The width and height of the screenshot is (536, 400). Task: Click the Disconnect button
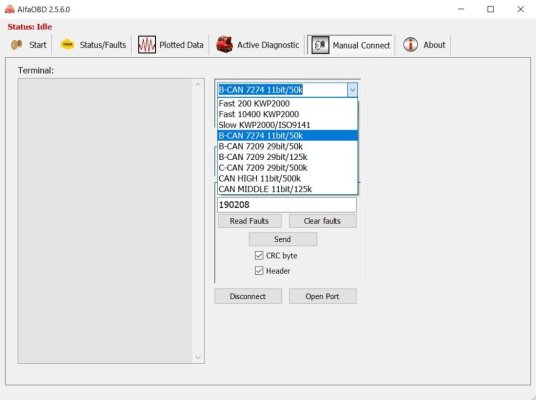coord(248,296)
